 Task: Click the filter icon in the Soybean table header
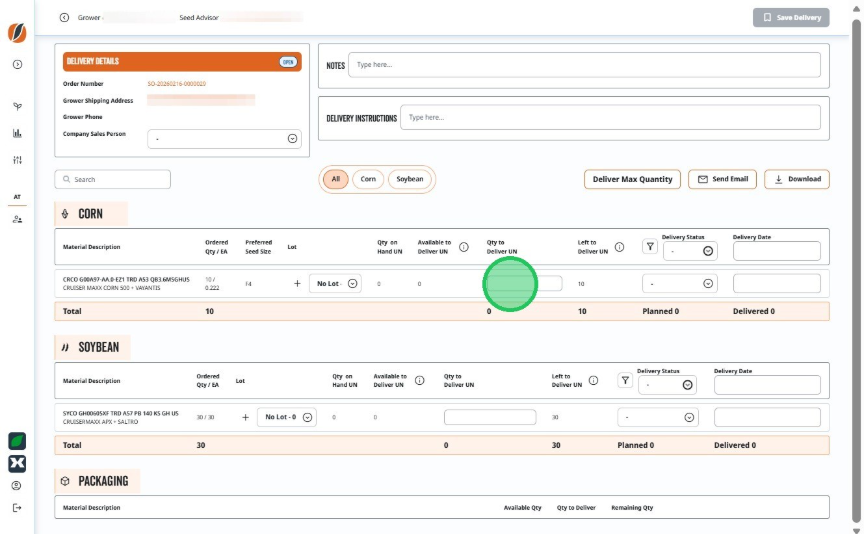click(x=625, y=380)
